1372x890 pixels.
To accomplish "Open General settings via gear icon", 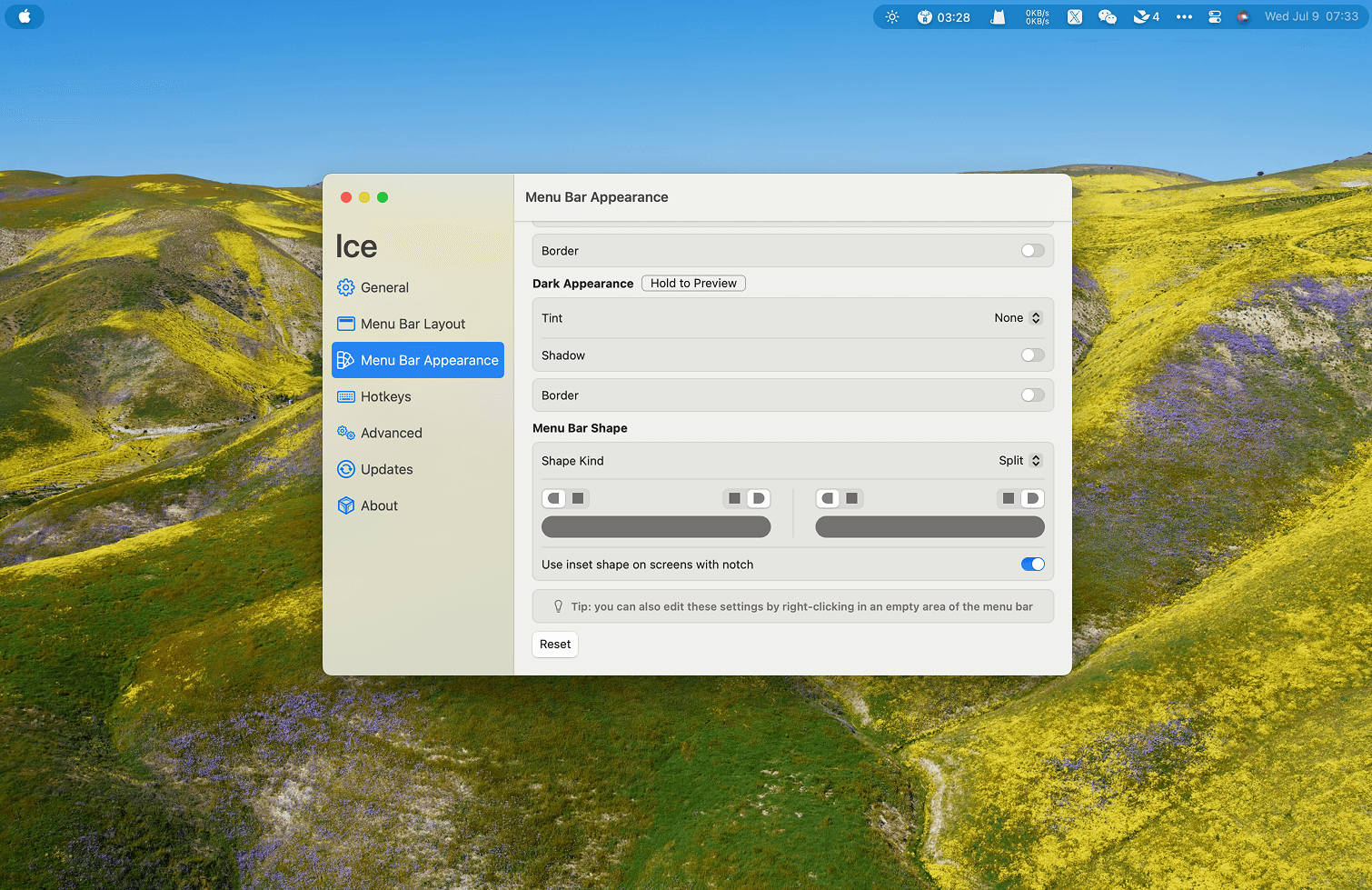I will click(345, 287).
